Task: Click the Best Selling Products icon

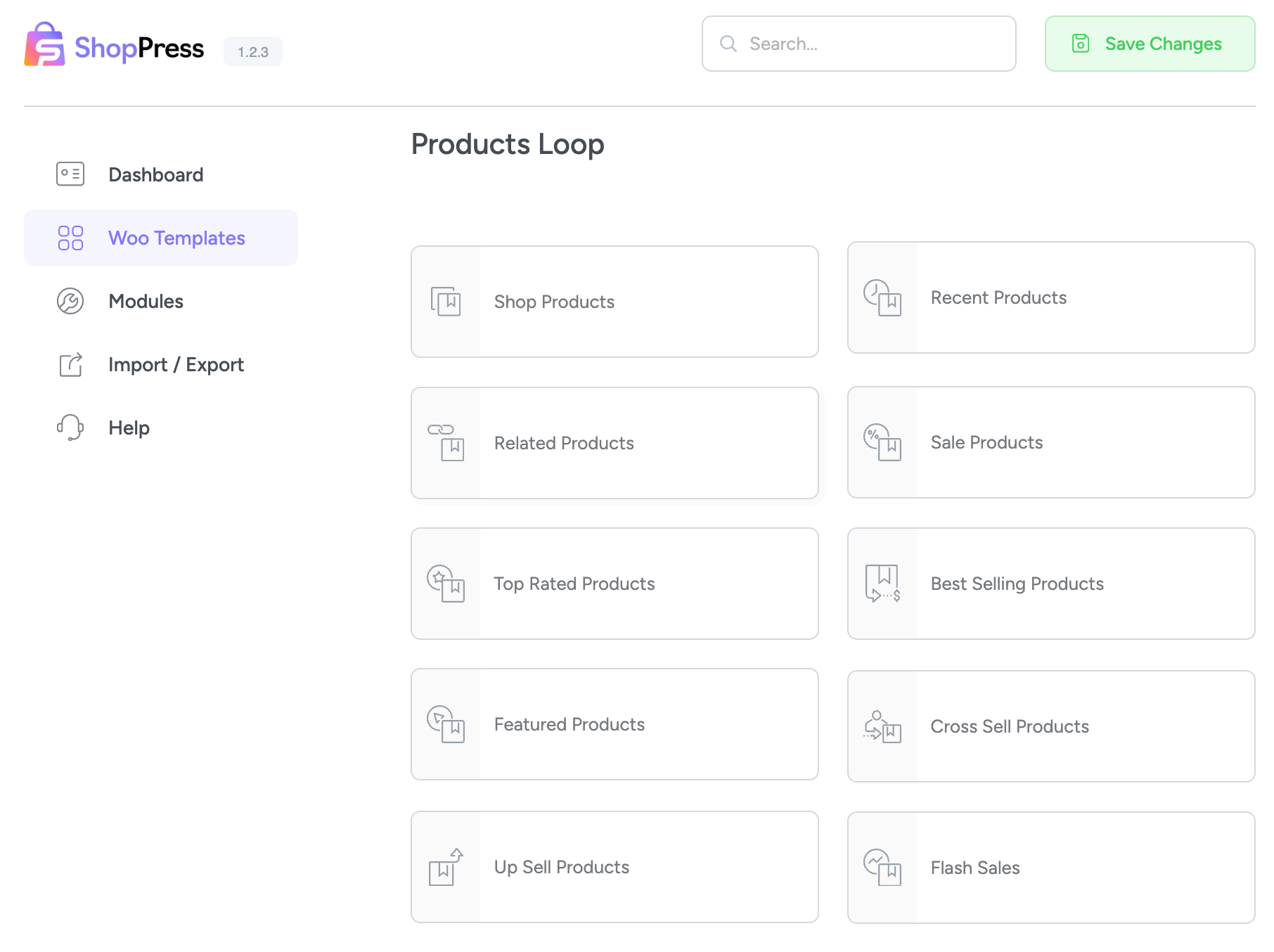Action: click(x=882, y=584)
